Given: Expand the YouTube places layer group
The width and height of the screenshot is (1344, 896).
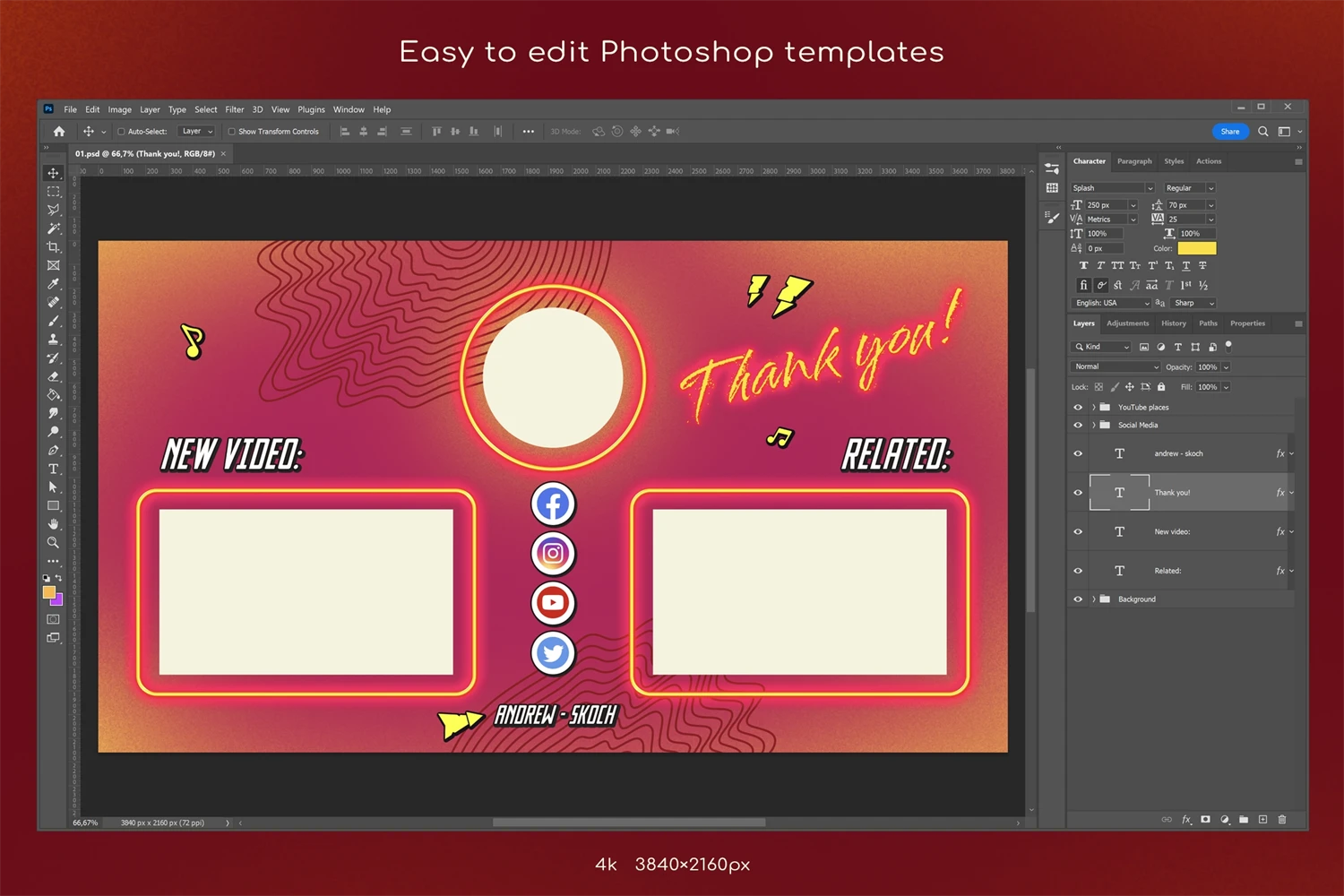Looking at the screenshot, I should (x=1093, y=408).
